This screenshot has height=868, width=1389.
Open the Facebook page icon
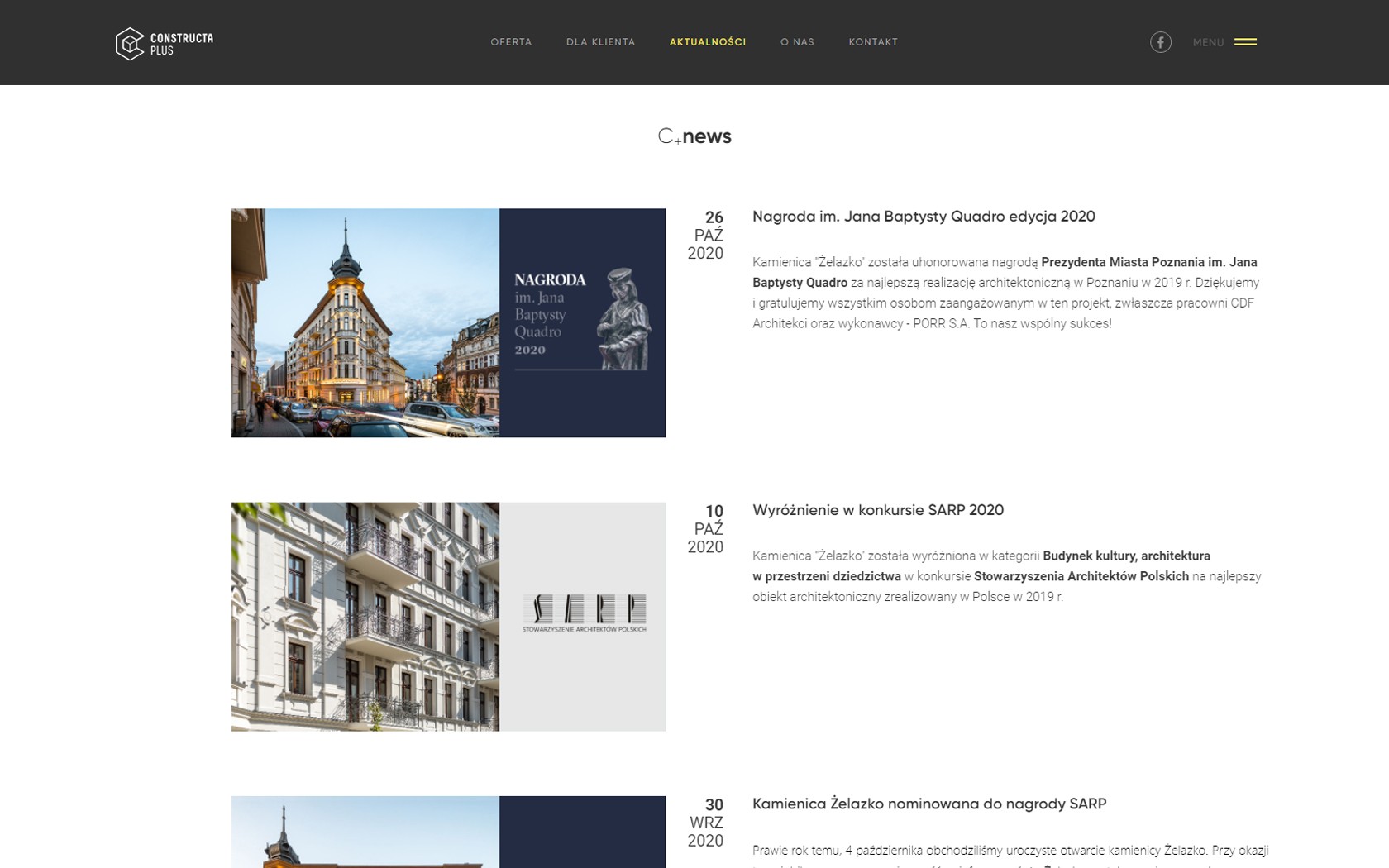[1160, 42]
